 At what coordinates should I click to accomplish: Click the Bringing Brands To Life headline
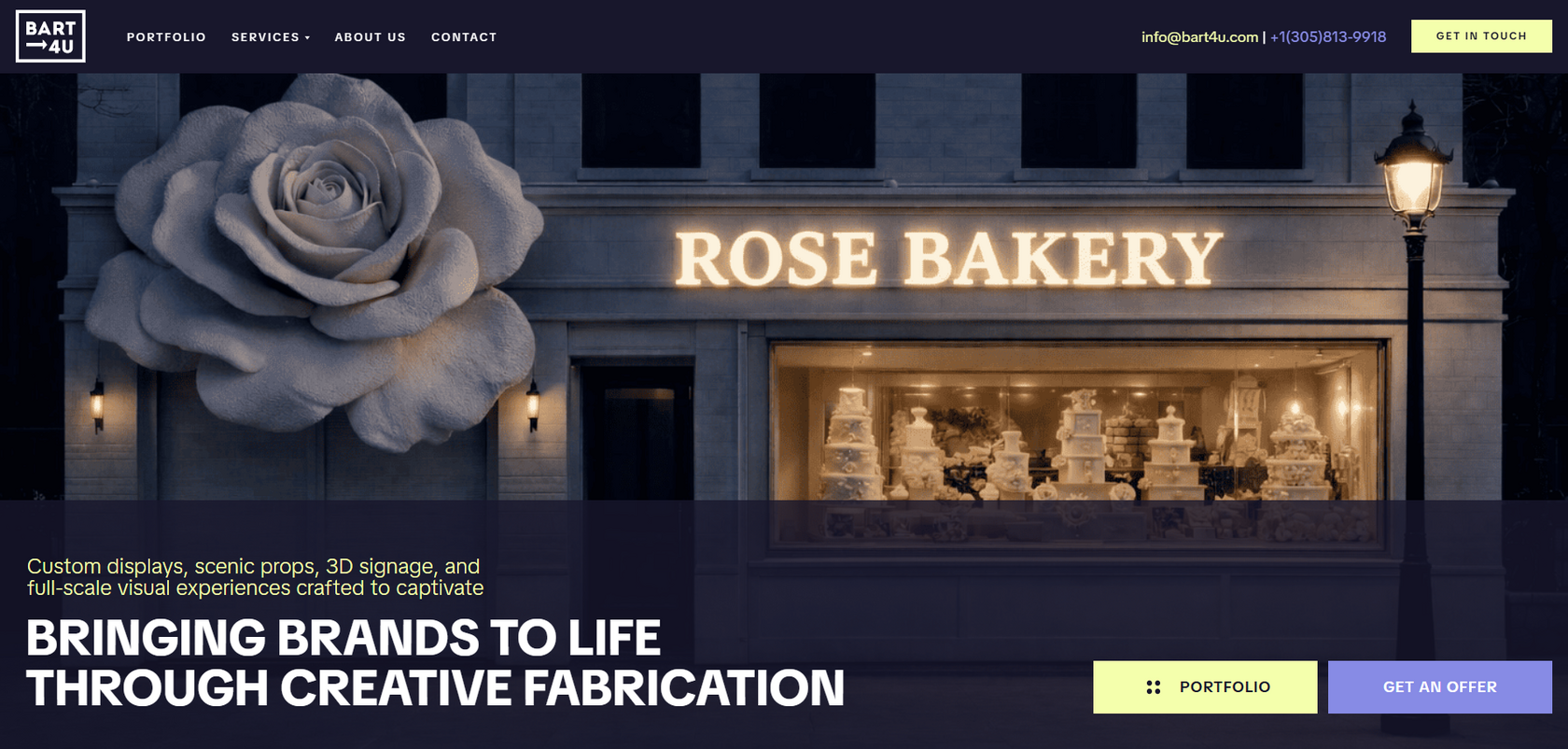(435, 663)
